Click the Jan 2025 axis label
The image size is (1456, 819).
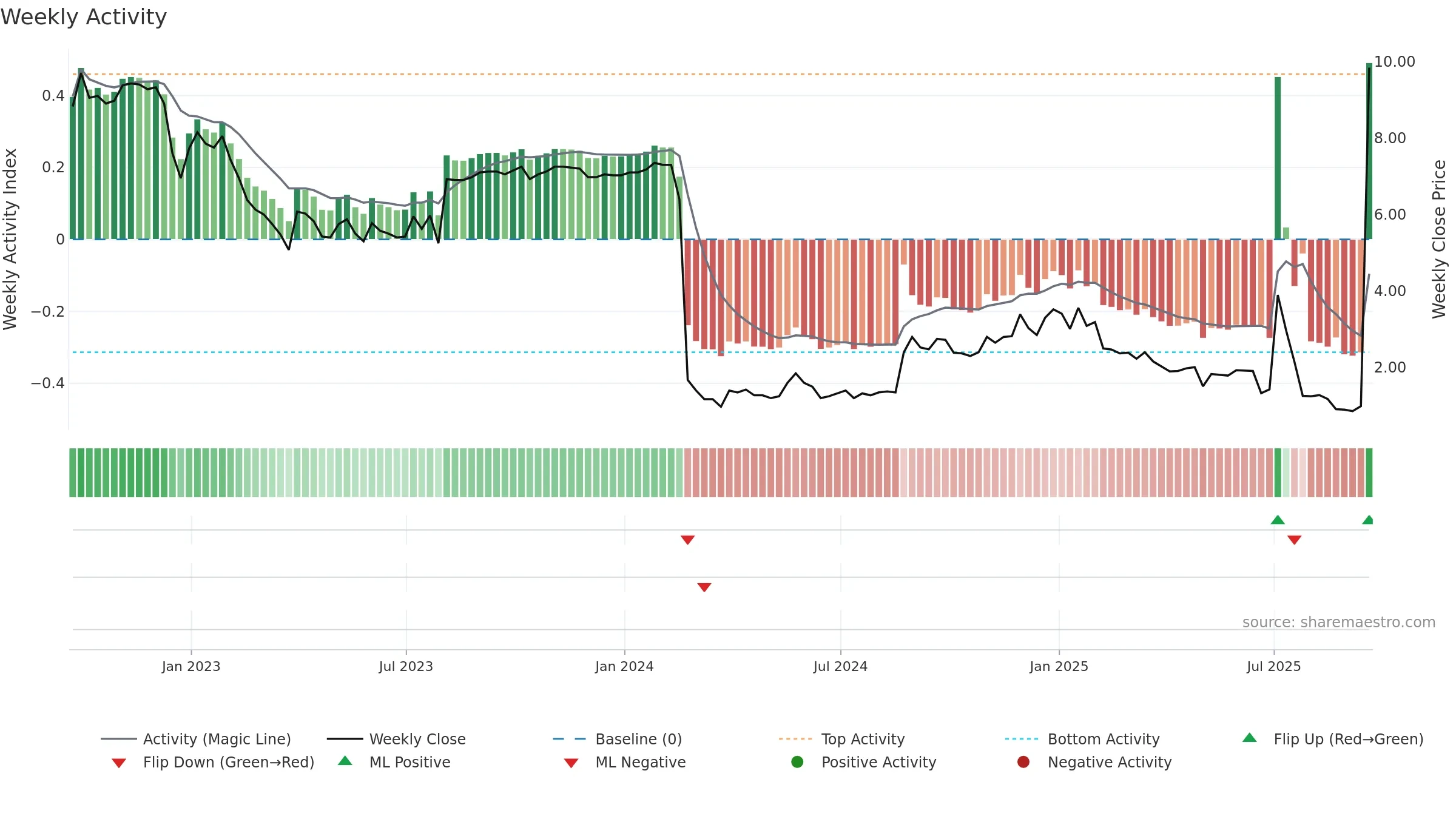coord(1059,667)
